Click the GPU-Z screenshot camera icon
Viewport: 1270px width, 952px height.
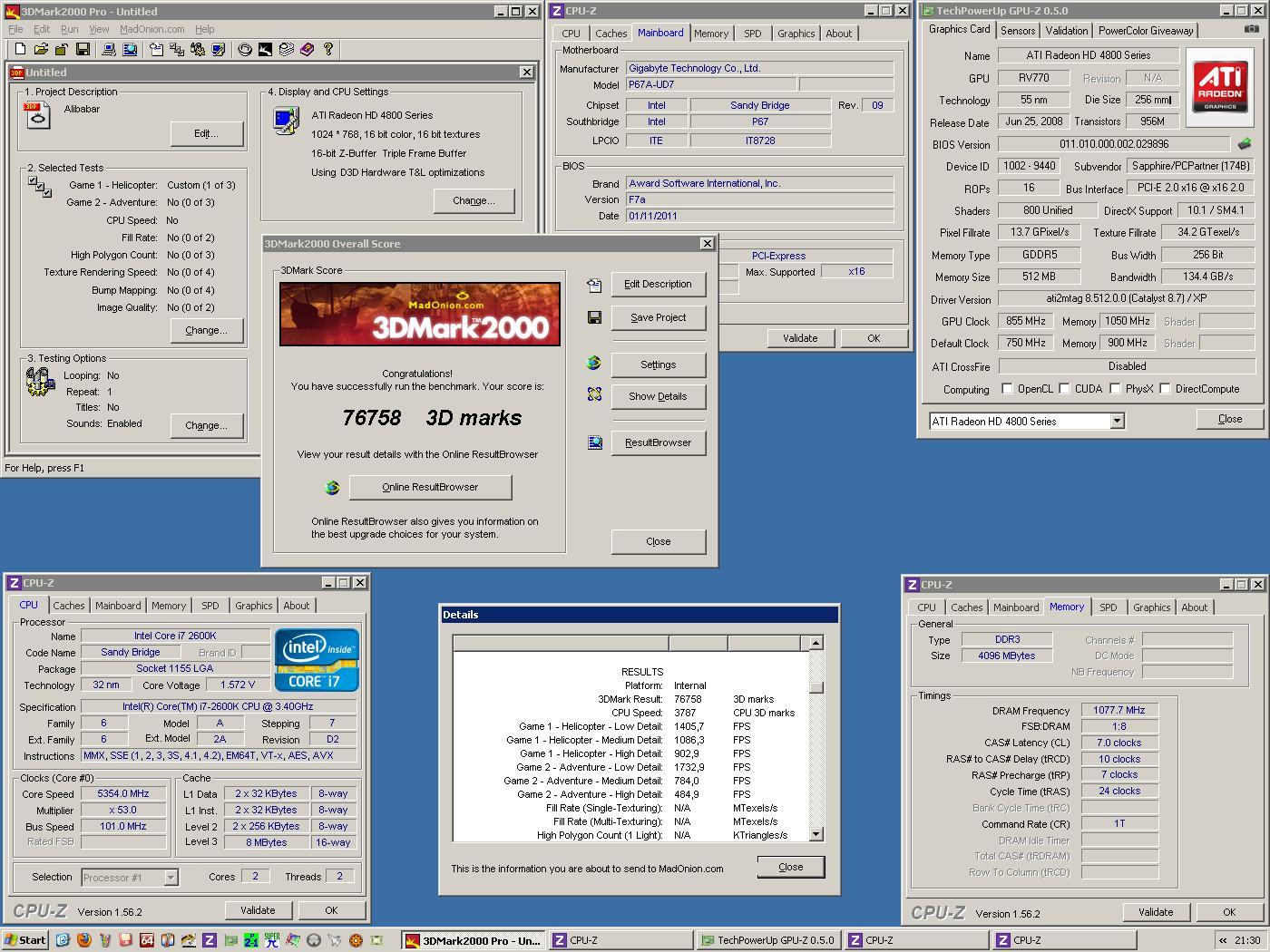pos(1251,29)
